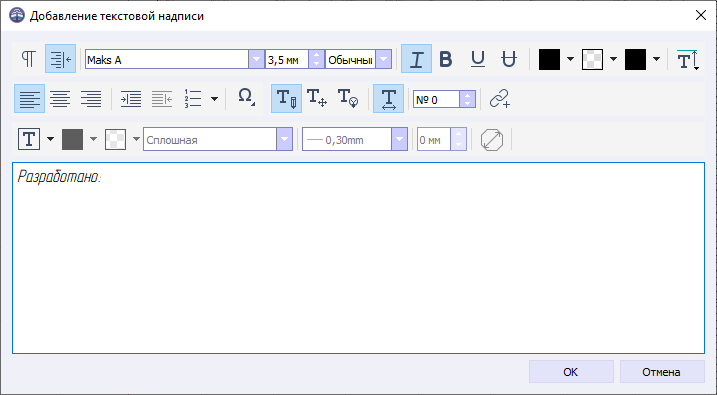Screen dimensions: 717x395
Task: Click the № 0 number field
Action: [437, 99]
